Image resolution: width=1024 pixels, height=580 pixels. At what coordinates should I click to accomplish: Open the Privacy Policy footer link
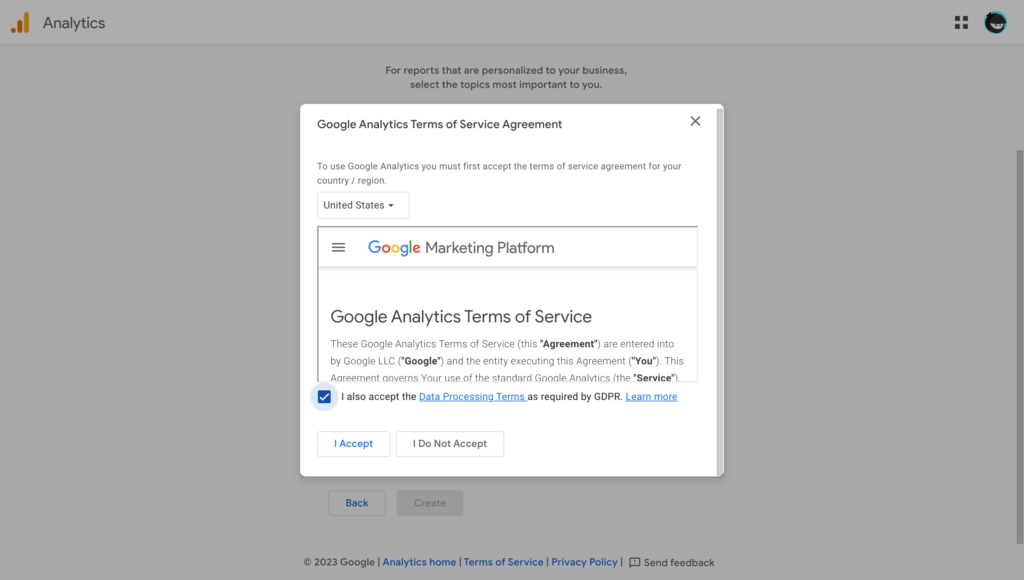point(584,562)
